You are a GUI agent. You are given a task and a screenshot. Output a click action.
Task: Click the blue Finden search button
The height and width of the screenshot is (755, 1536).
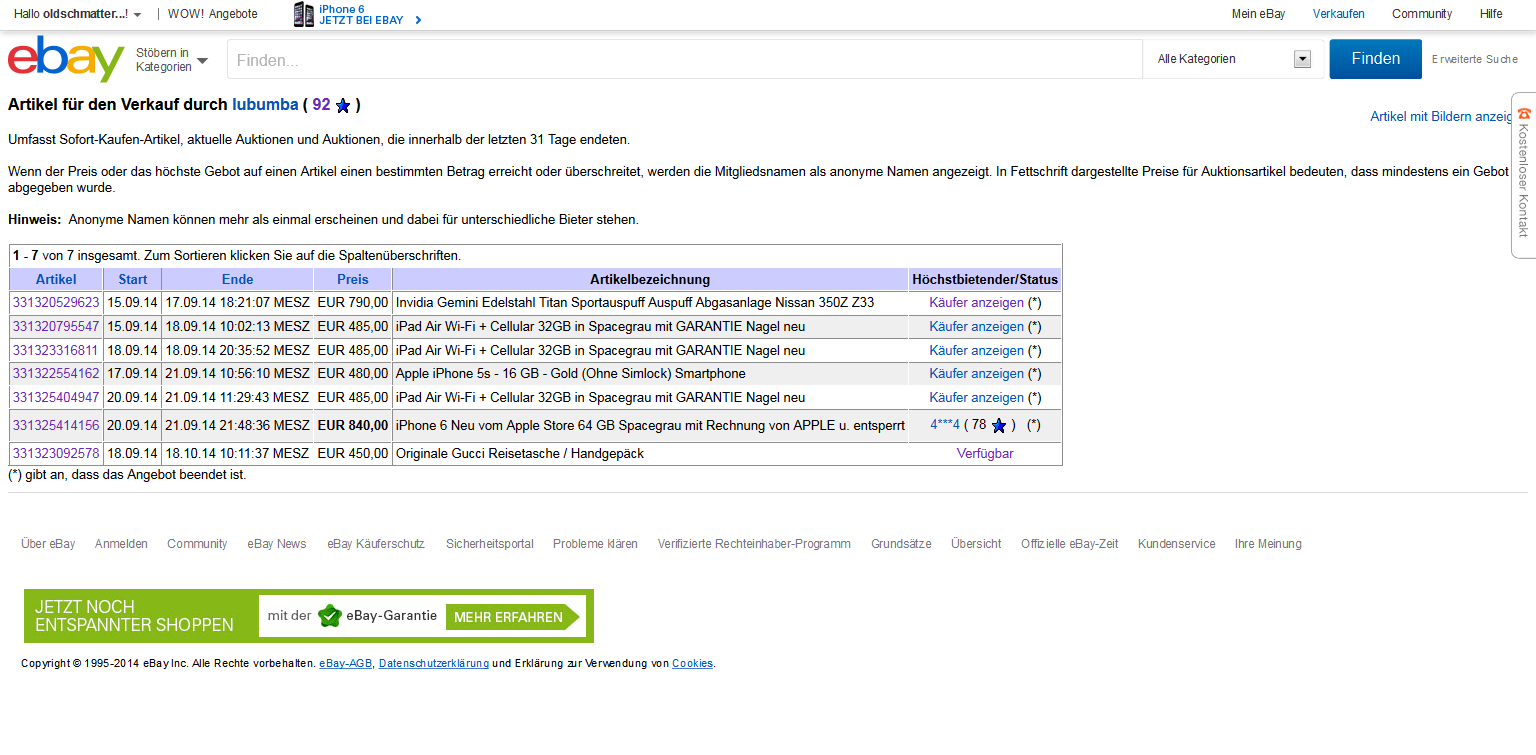(1375, 59)
